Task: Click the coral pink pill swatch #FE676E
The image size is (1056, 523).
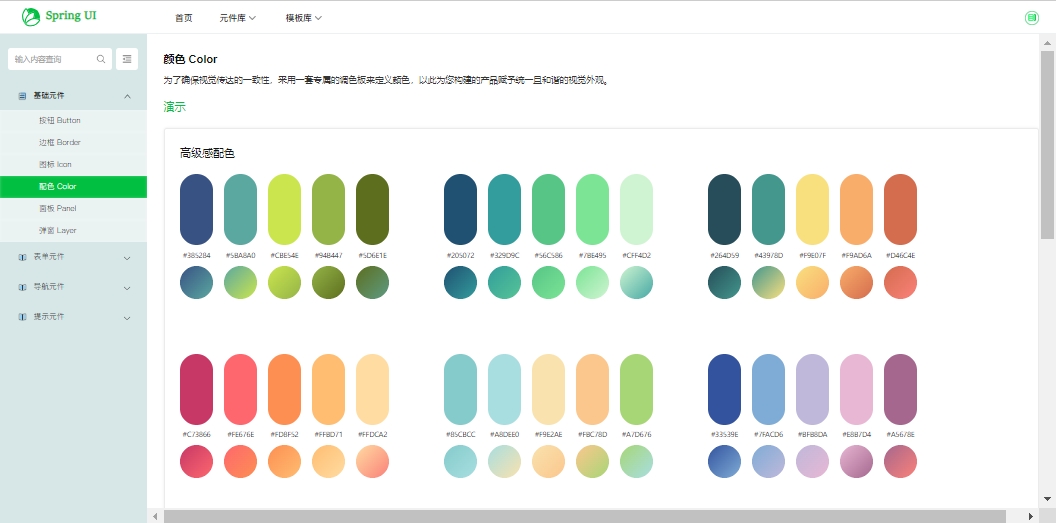Action: pyautogui.click(x=240, y=389)
